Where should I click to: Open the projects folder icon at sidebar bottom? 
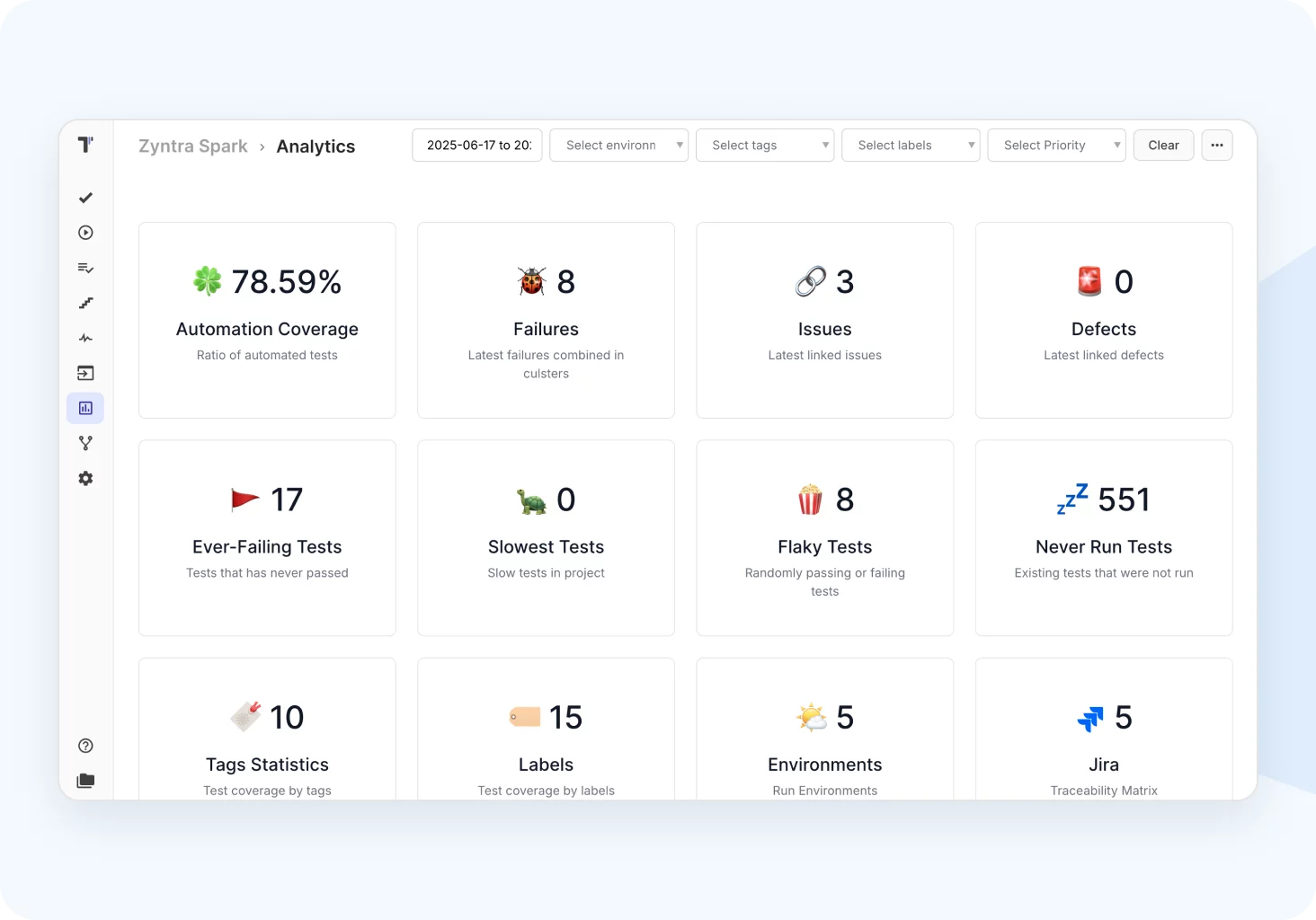(85, 781)
